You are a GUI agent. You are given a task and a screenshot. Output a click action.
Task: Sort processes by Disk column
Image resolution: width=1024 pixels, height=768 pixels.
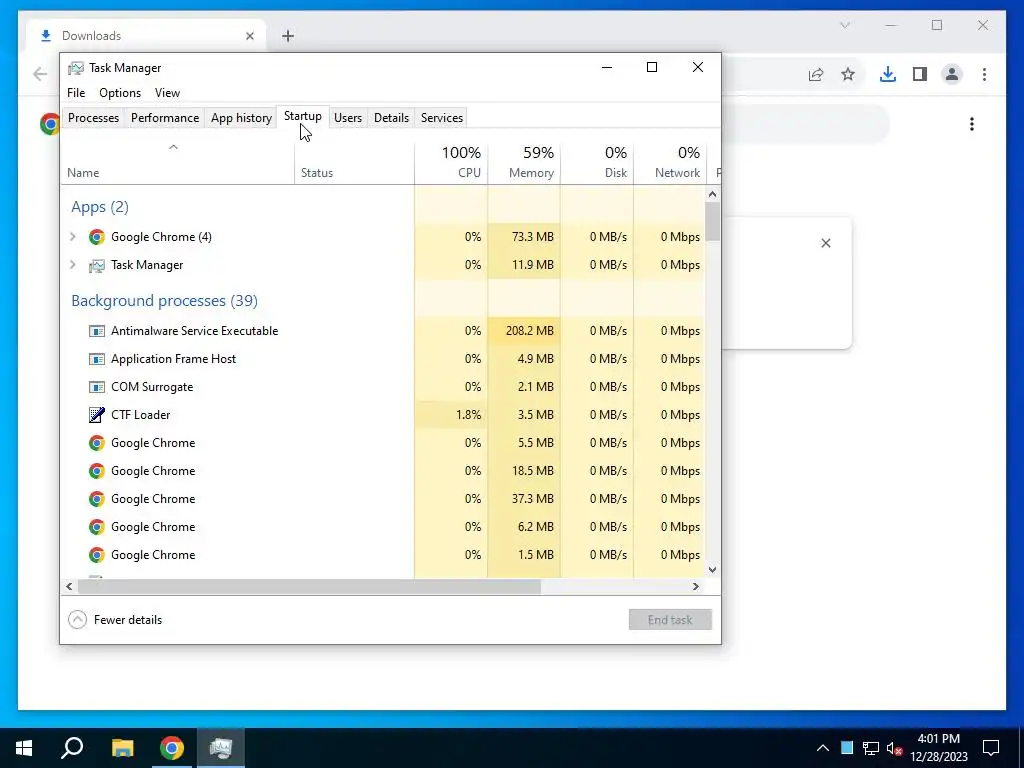pyautogui.click(x=597, y=162)
